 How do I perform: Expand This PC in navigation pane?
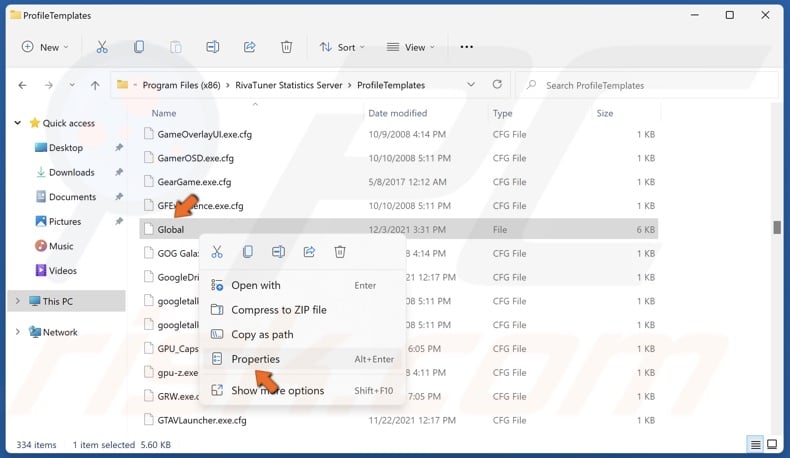[x=18, y=301]
